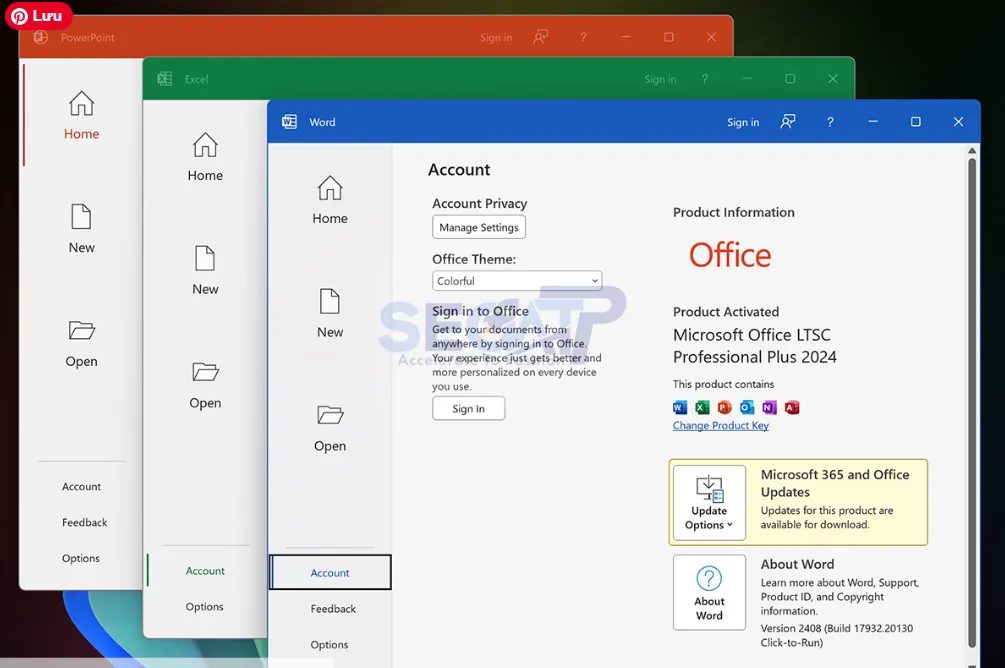Click the Outlook icon in product contents row
1005x668 pixels.
tap(746, 407)
